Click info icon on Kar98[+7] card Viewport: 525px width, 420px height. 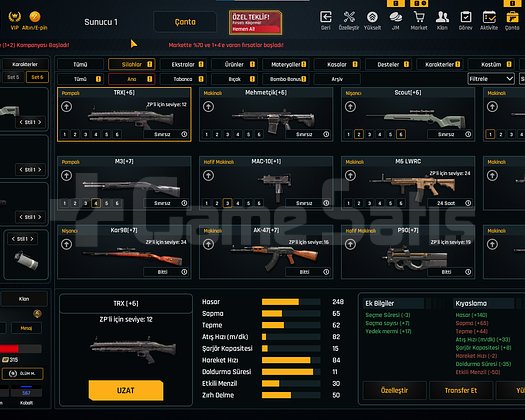184,272
